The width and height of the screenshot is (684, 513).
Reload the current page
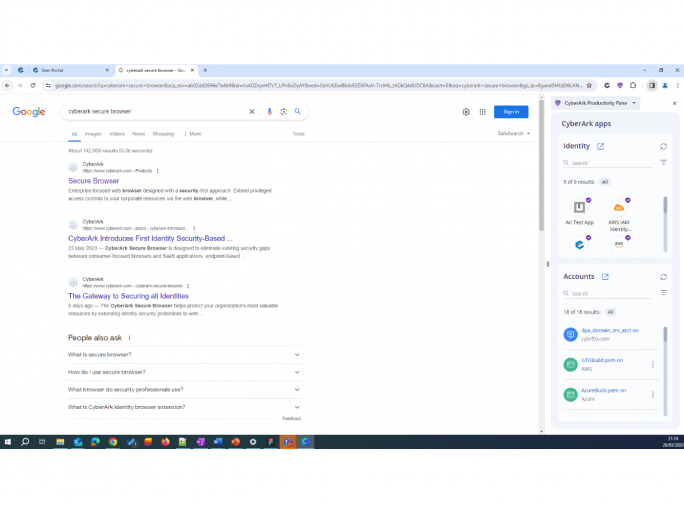(33, 86)
